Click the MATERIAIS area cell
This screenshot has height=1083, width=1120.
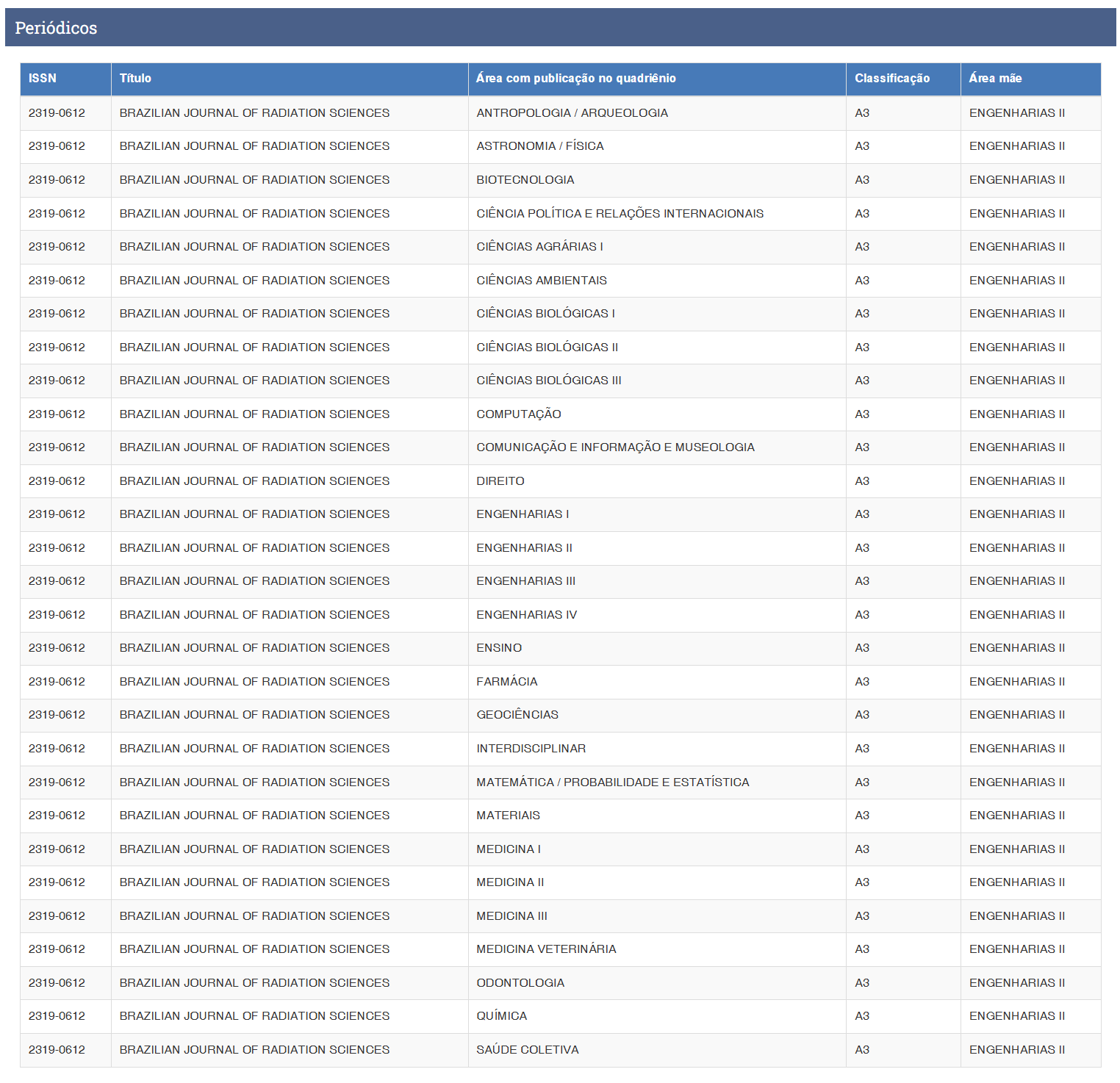pos(508,816)
